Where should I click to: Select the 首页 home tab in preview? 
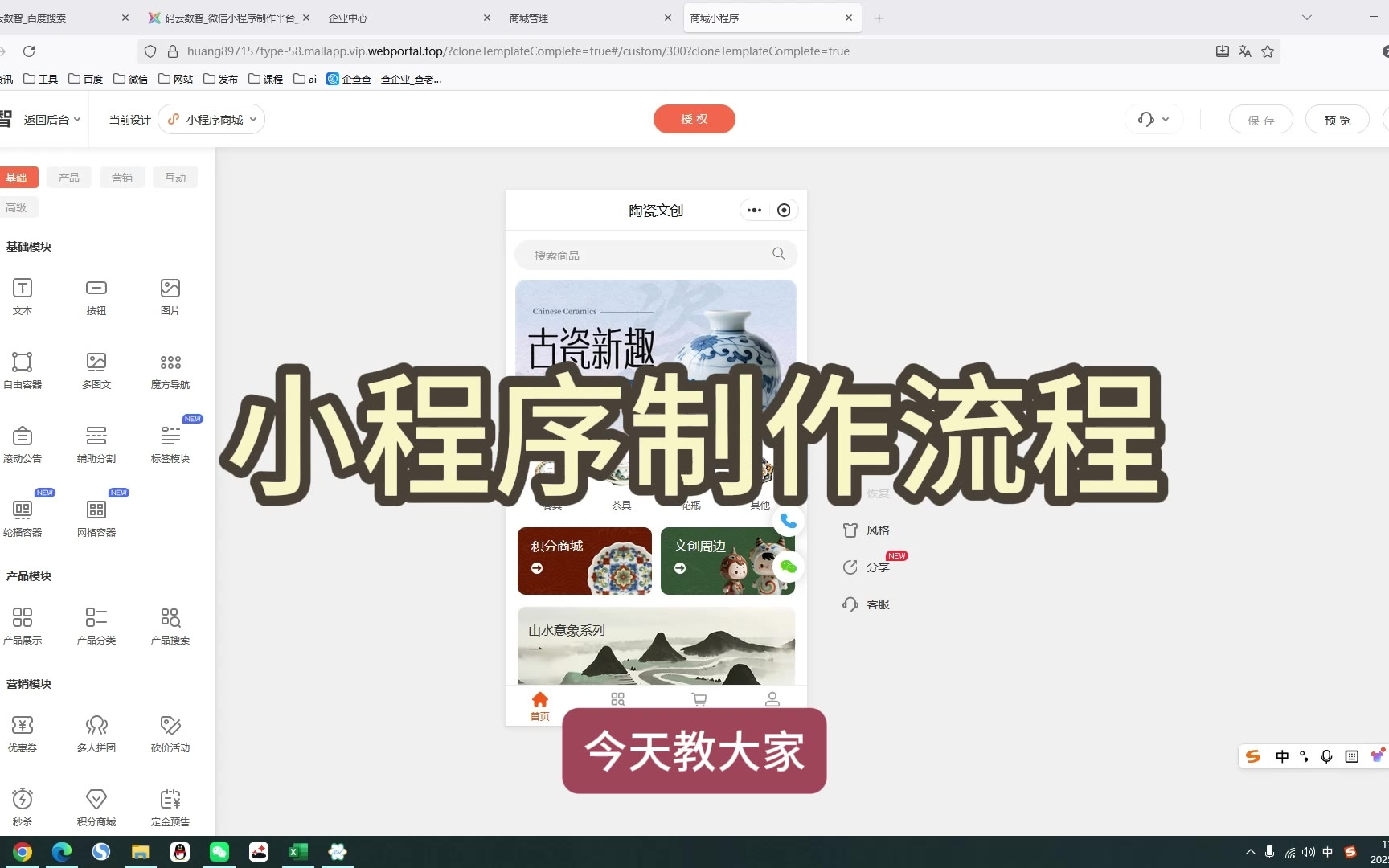[x=540, y=706]
